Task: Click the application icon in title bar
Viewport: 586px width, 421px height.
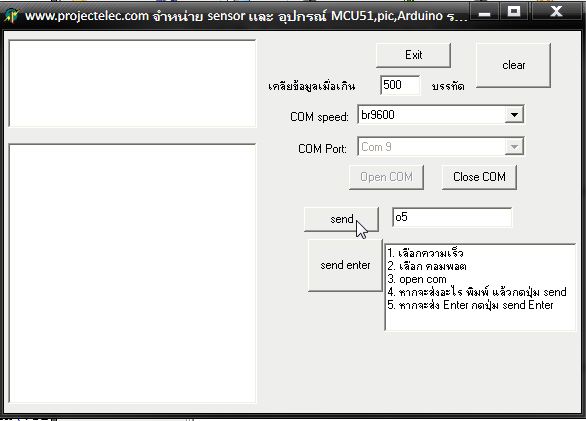Action: tap(12, 16)
